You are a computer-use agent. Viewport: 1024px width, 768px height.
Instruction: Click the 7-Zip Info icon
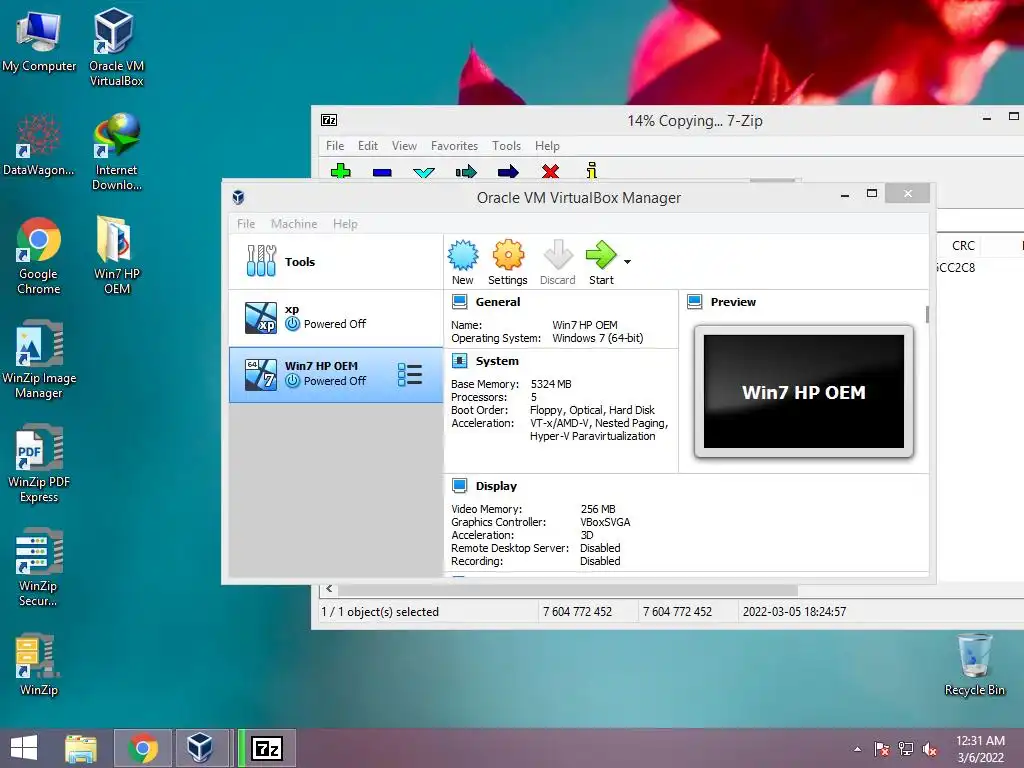pyautogui.click(x=592, y=170)
